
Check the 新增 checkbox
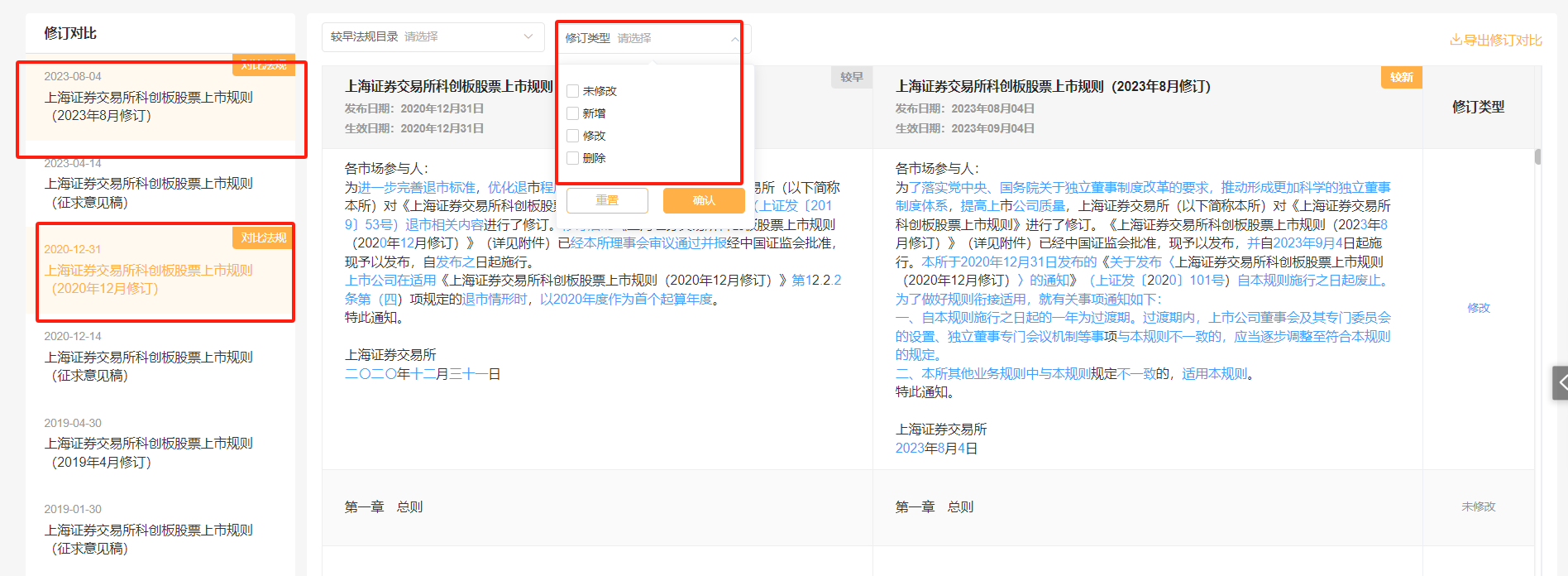[x=572, y=113]
